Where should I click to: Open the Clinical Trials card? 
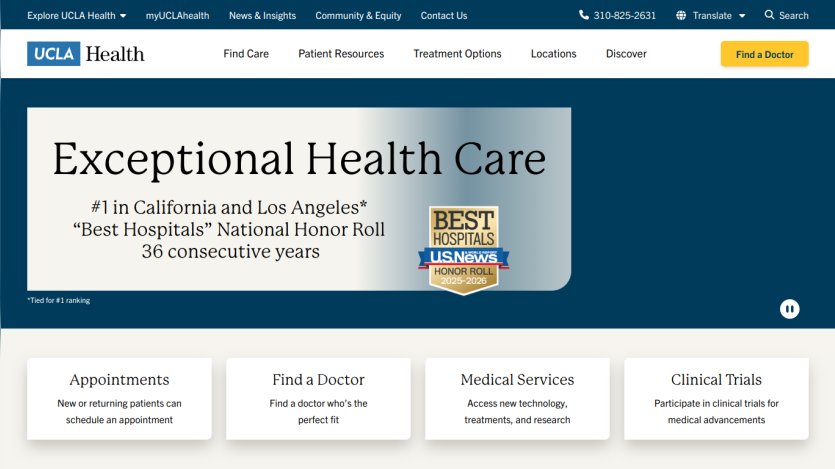tap(716, 399)
